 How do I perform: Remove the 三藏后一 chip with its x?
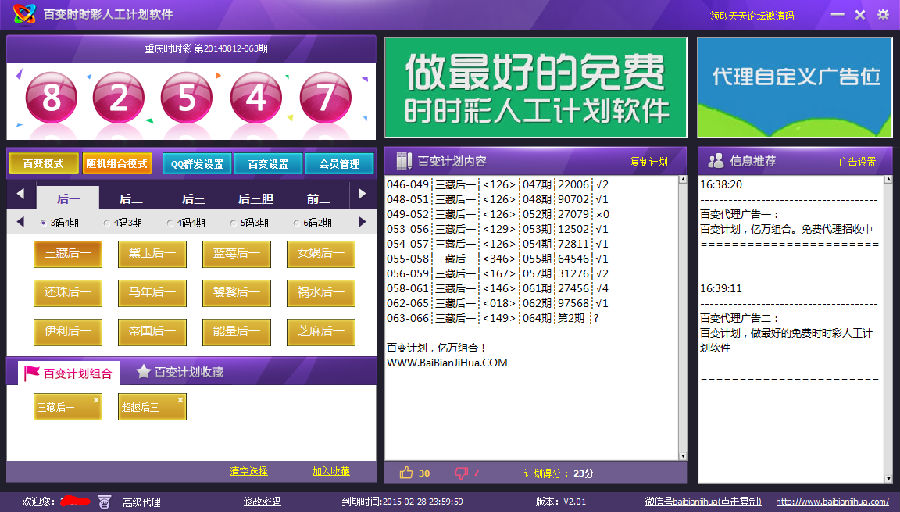[x=96, y=400]
